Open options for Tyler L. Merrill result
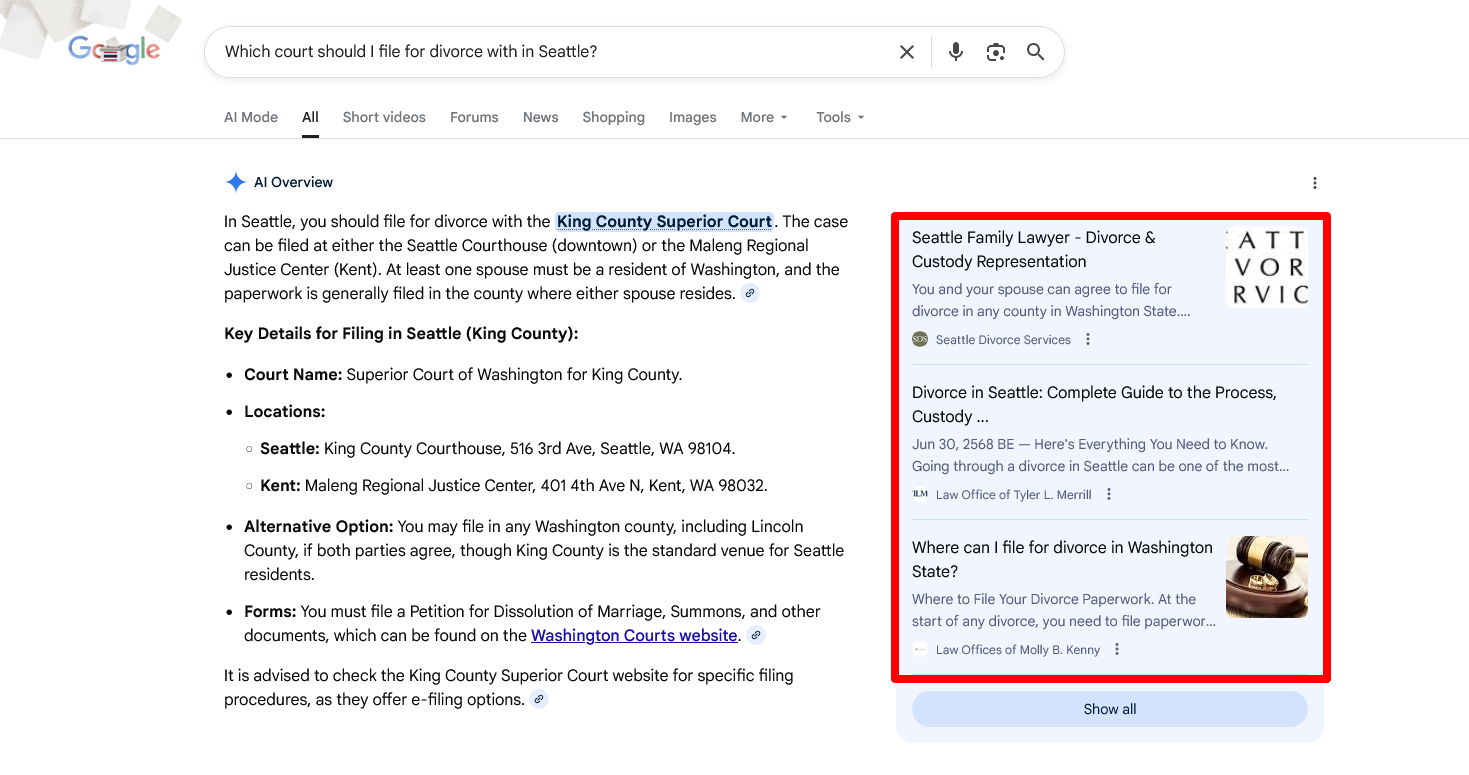The height and width of the screenshot is (775, 1469). click(1109, 495)
